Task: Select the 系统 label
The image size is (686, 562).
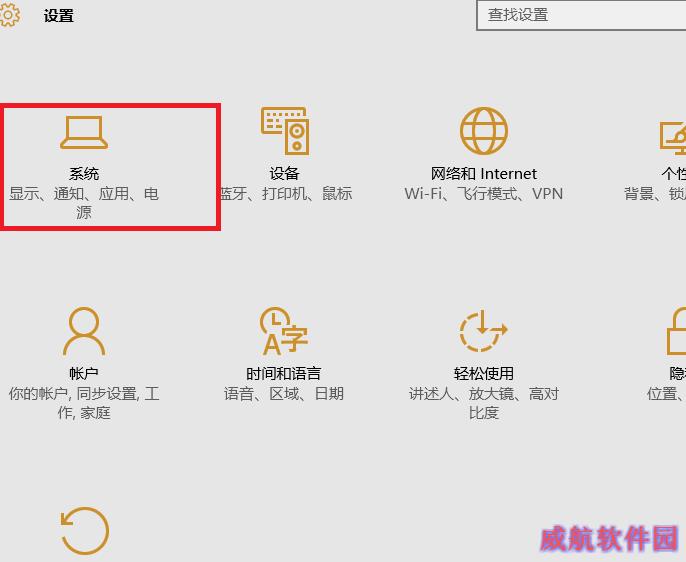Action: [84, 174]
